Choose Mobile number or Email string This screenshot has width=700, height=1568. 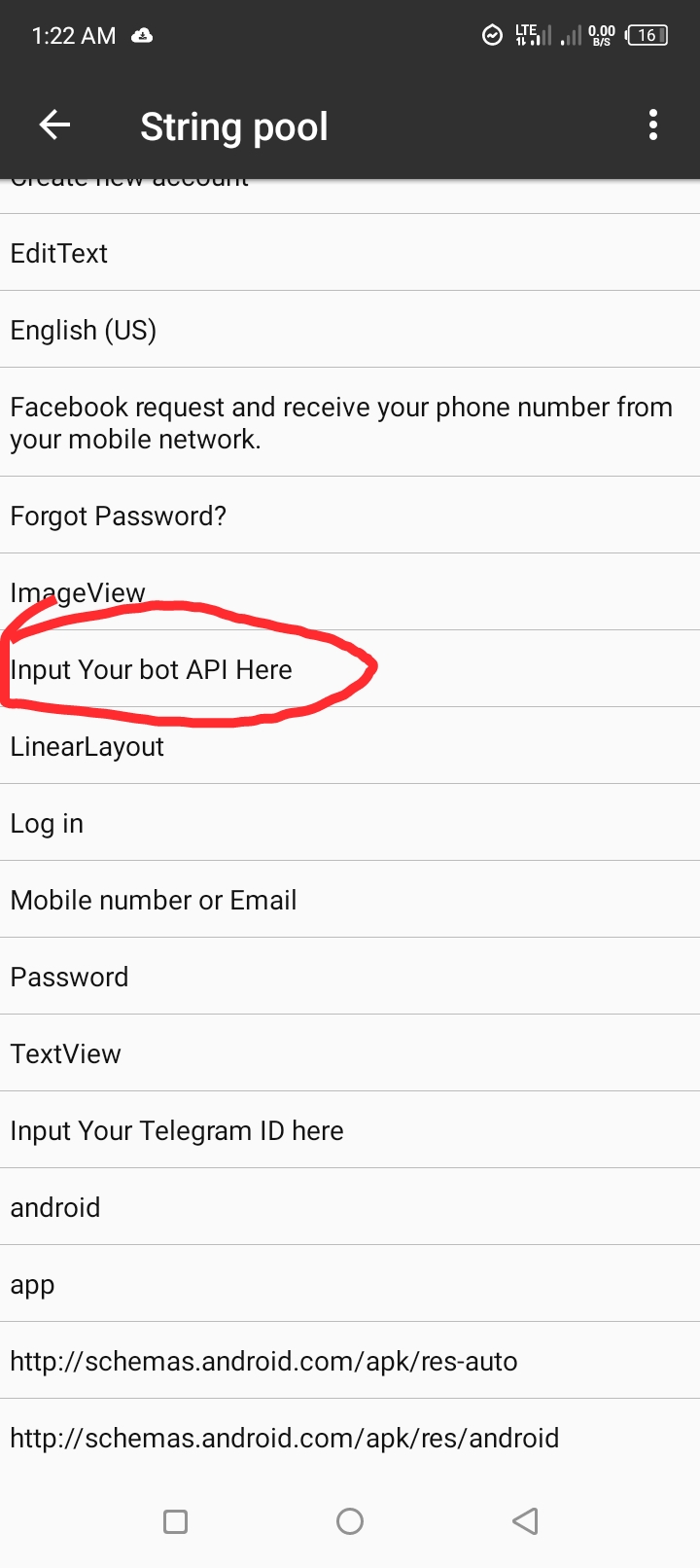pos(350,900)
